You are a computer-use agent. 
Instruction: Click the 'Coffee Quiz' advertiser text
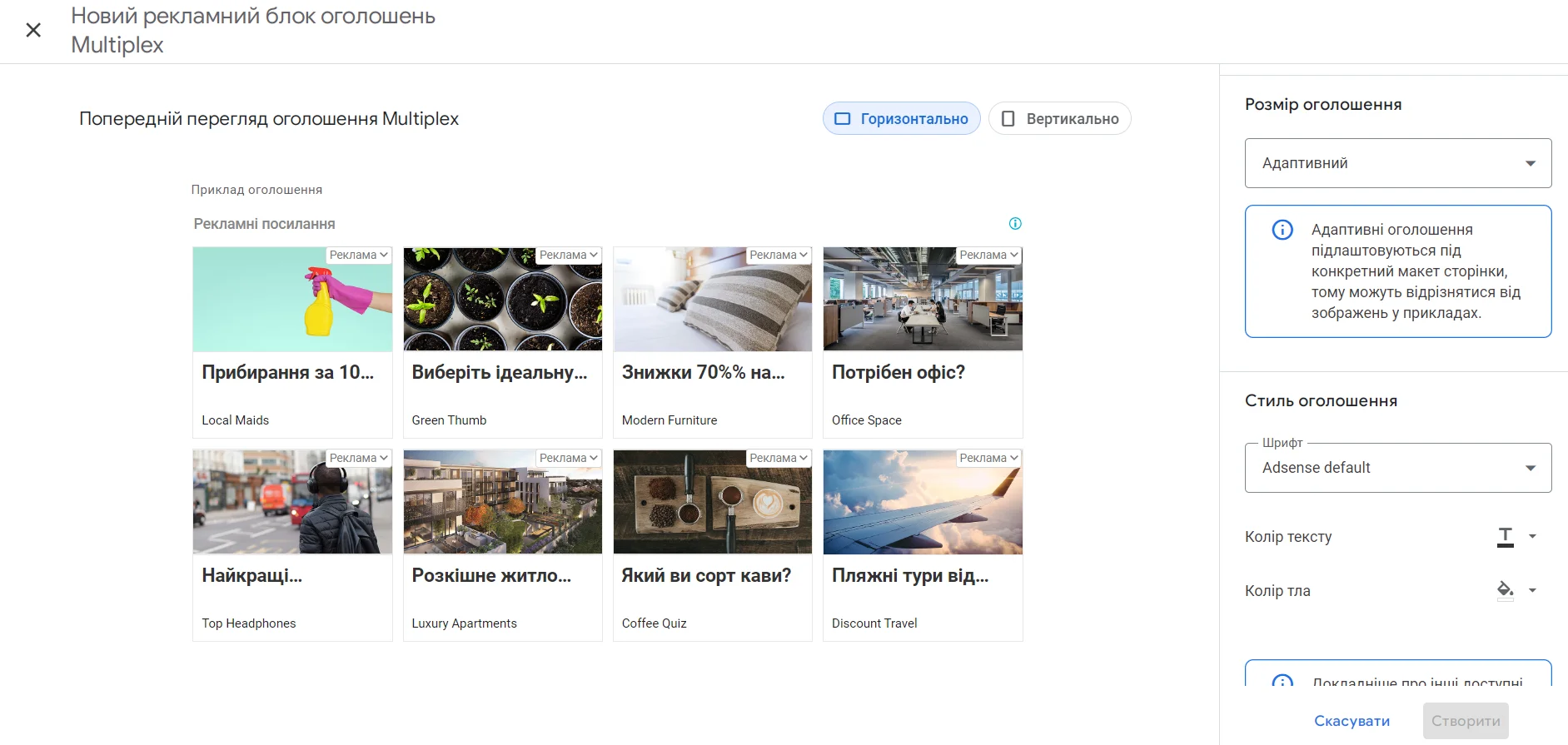pyautogui.click(x=655, y=623)
